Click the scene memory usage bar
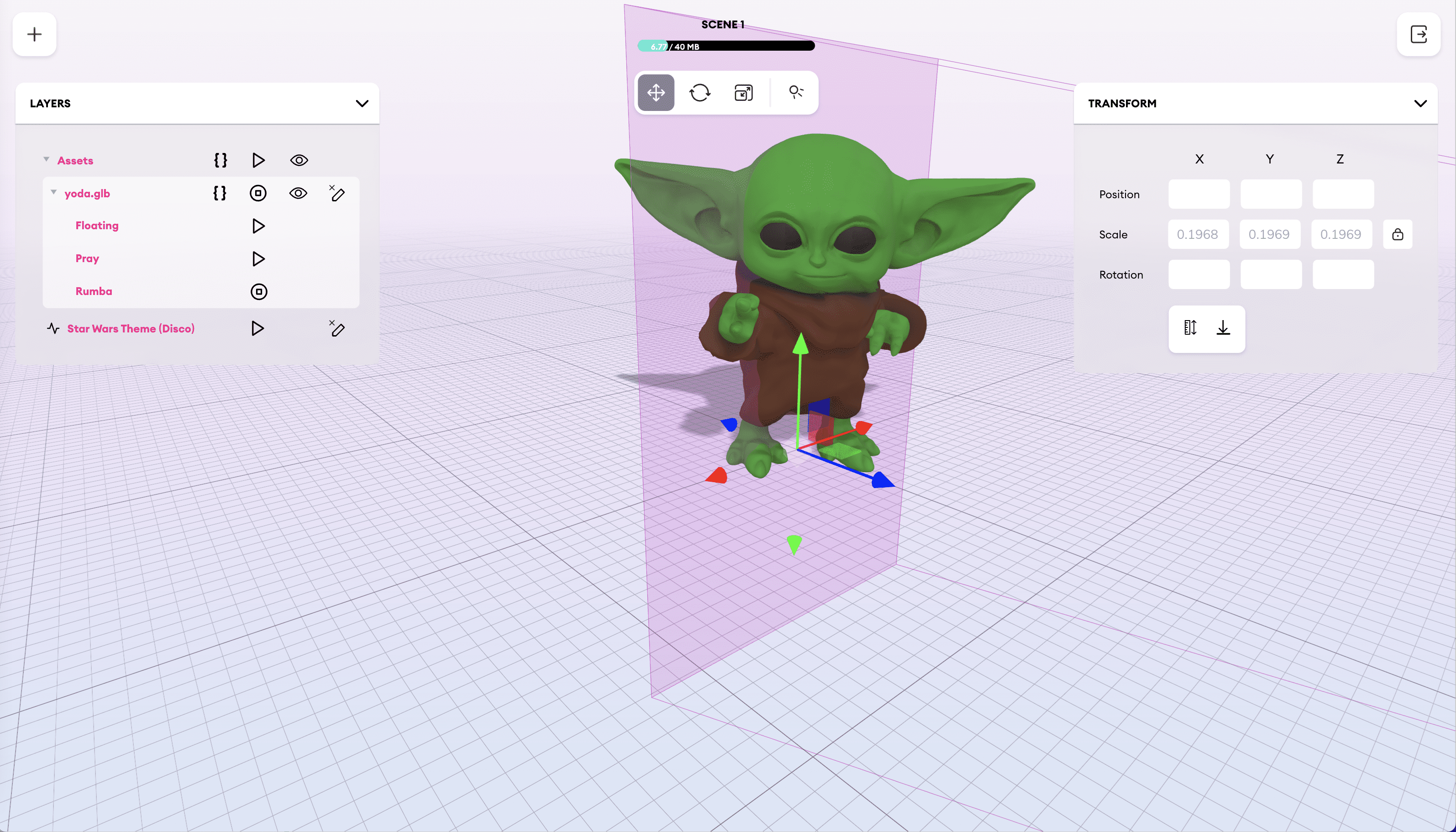1456x832 pixels. coord(726,46)
